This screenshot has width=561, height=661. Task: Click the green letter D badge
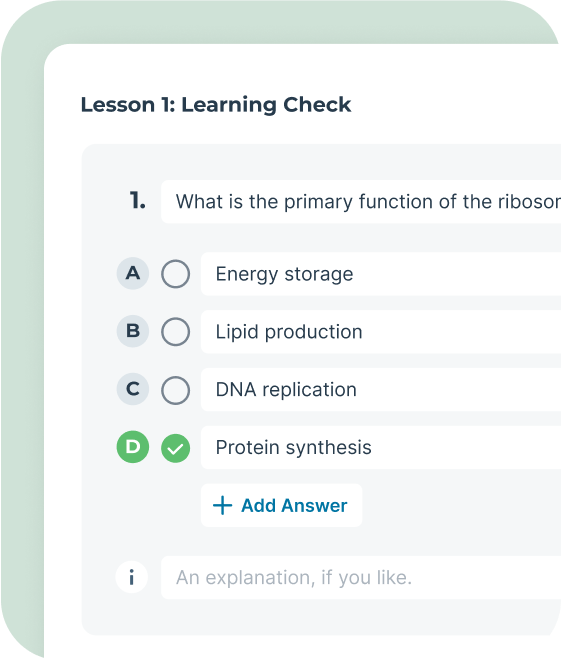(x=133, y=447)
